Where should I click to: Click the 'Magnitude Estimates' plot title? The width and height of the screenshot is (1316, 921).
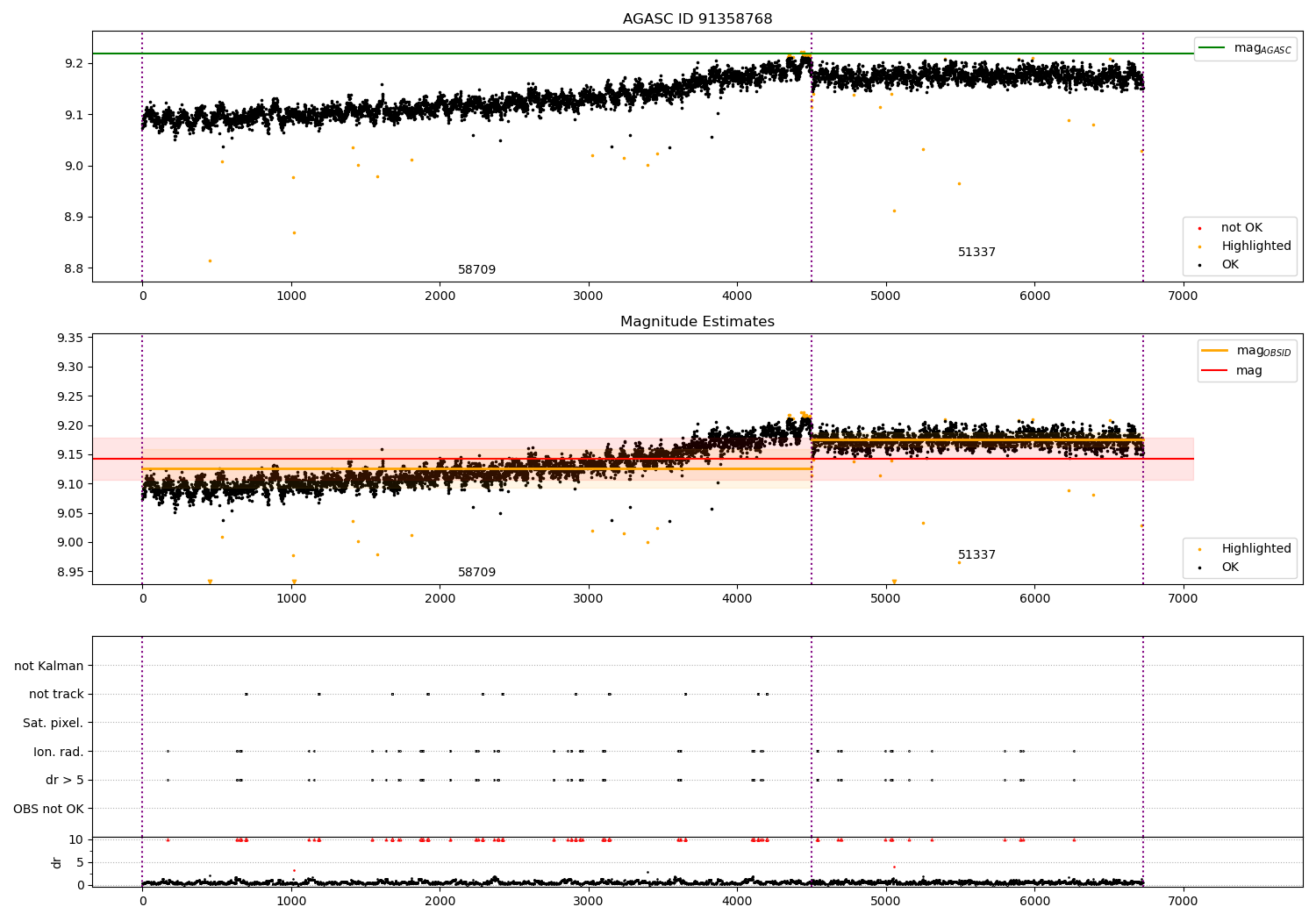coord(697,322)
